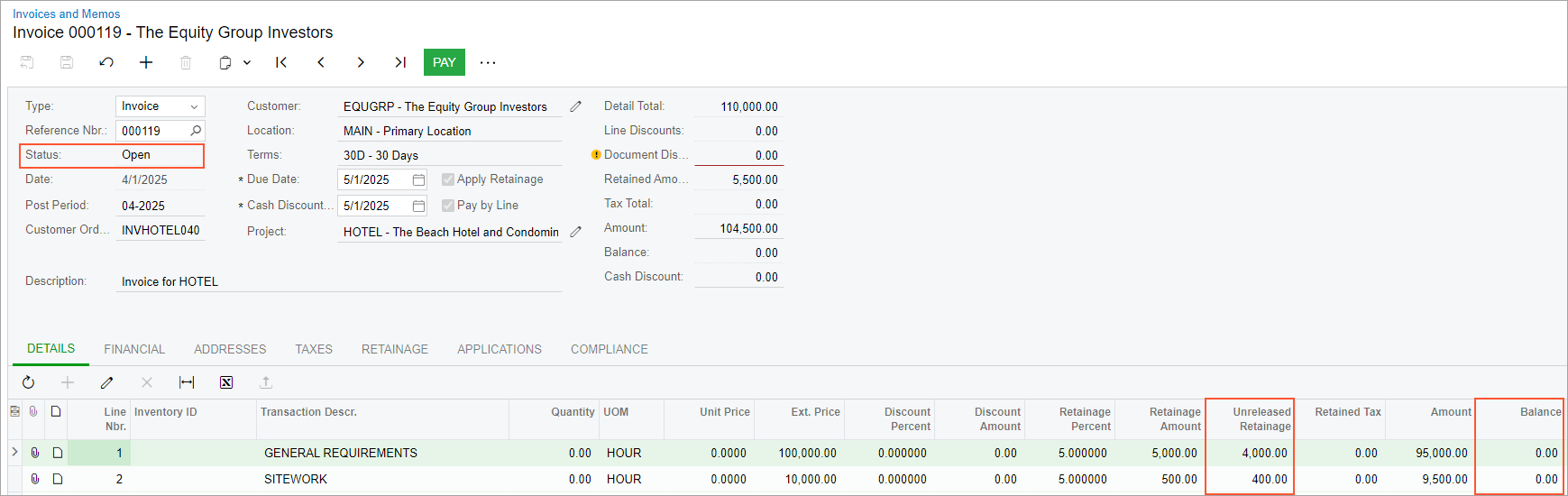
Task: Open attachments for the SITEWORK line
Action: (35, 479)
